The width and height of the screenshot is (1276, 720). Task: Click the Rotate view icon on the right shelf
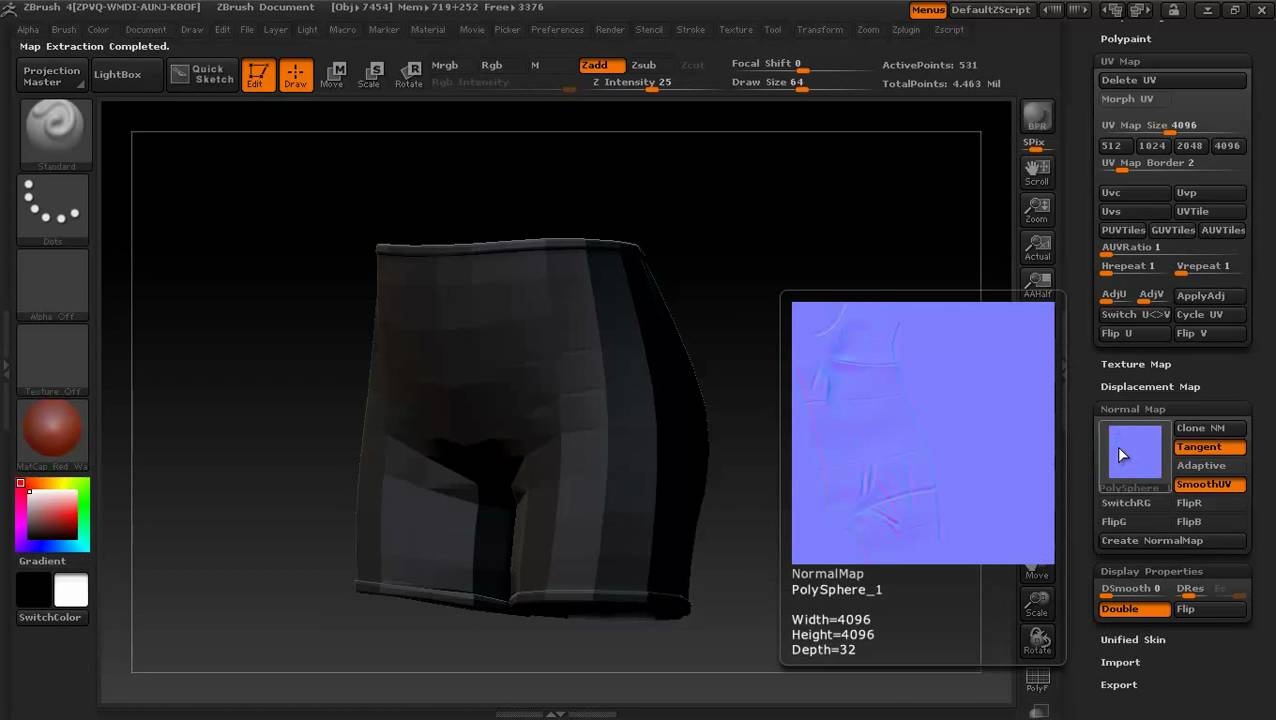pyautogui.click(x=1037, y=641)
